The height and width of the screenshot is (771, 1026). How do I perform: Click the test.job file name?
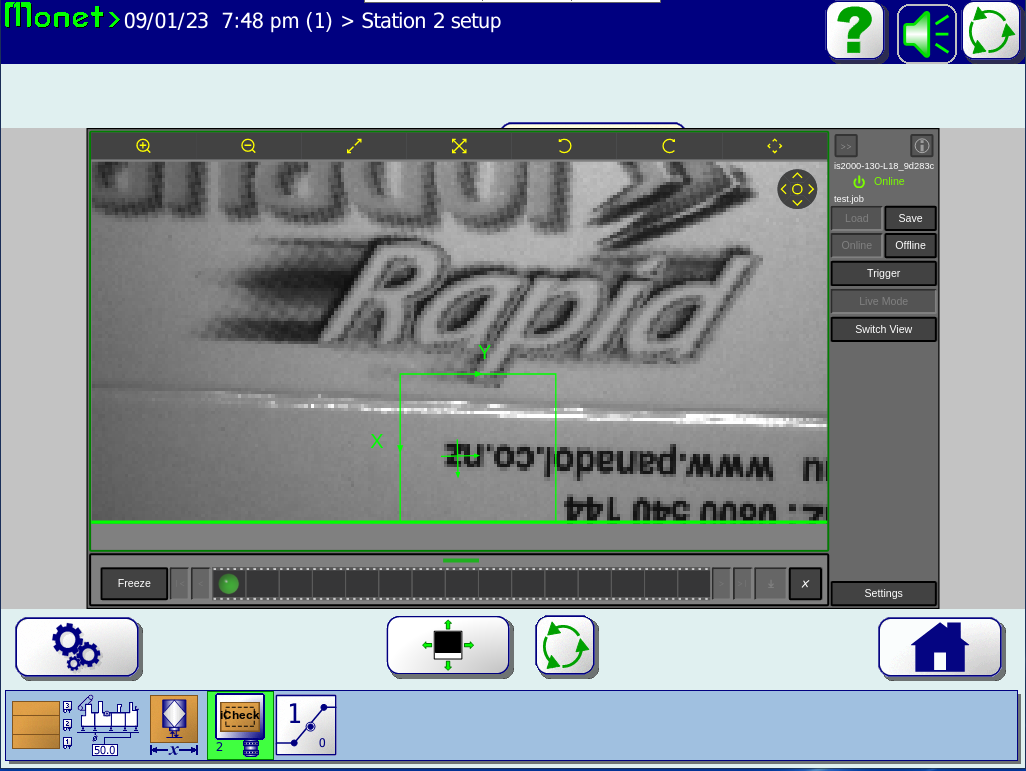(849, 199)
